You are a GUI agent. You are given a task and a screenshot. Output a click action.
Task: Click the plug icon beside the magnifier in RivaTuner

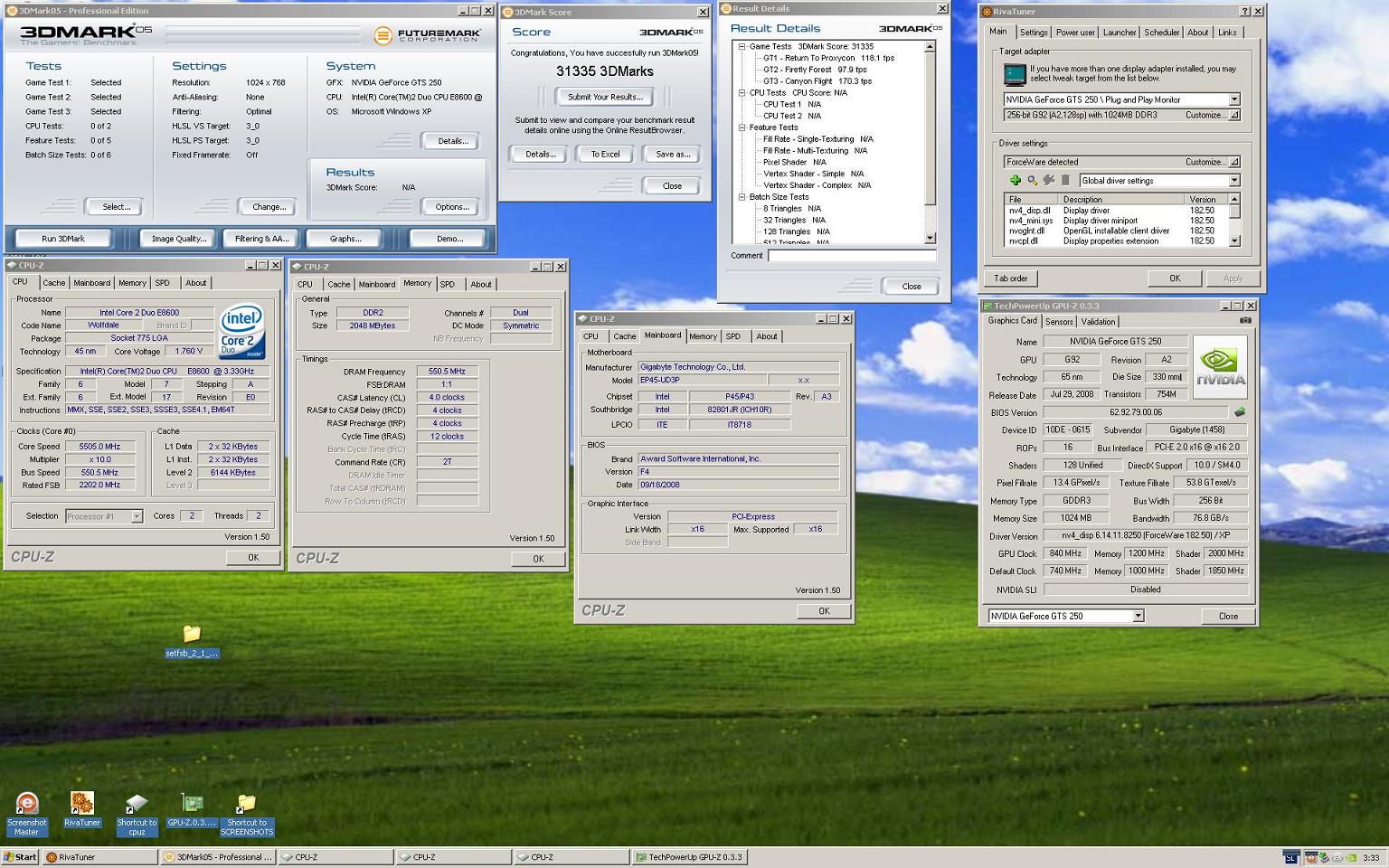coord(1048,180)
